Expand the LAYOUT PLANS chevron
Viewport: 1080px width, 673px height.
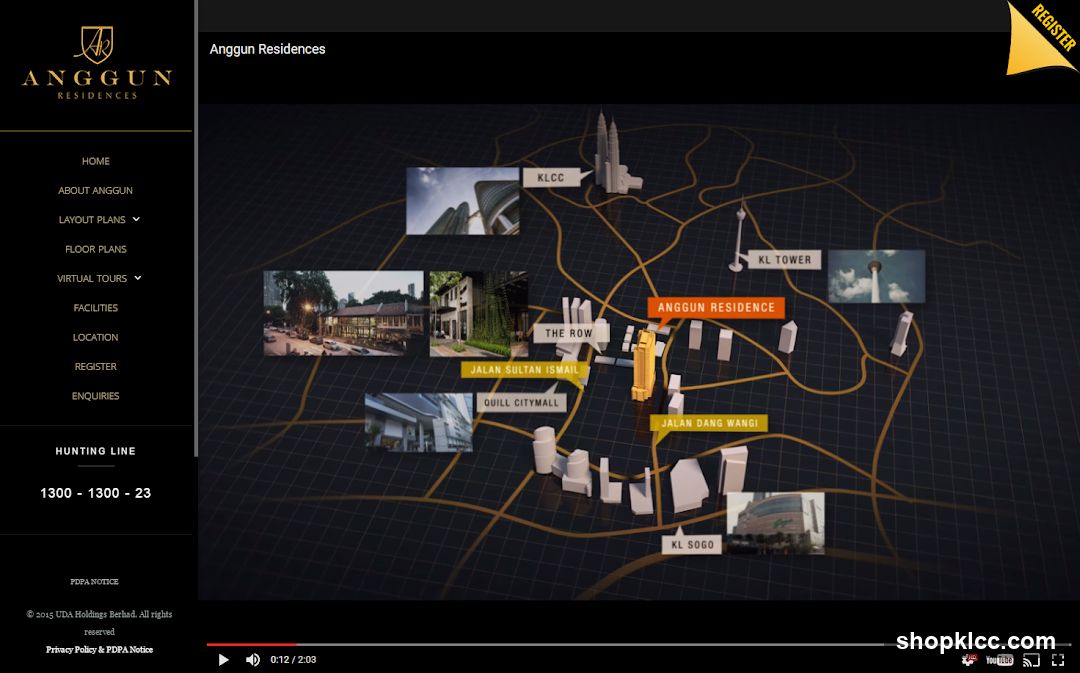(136, 219)
